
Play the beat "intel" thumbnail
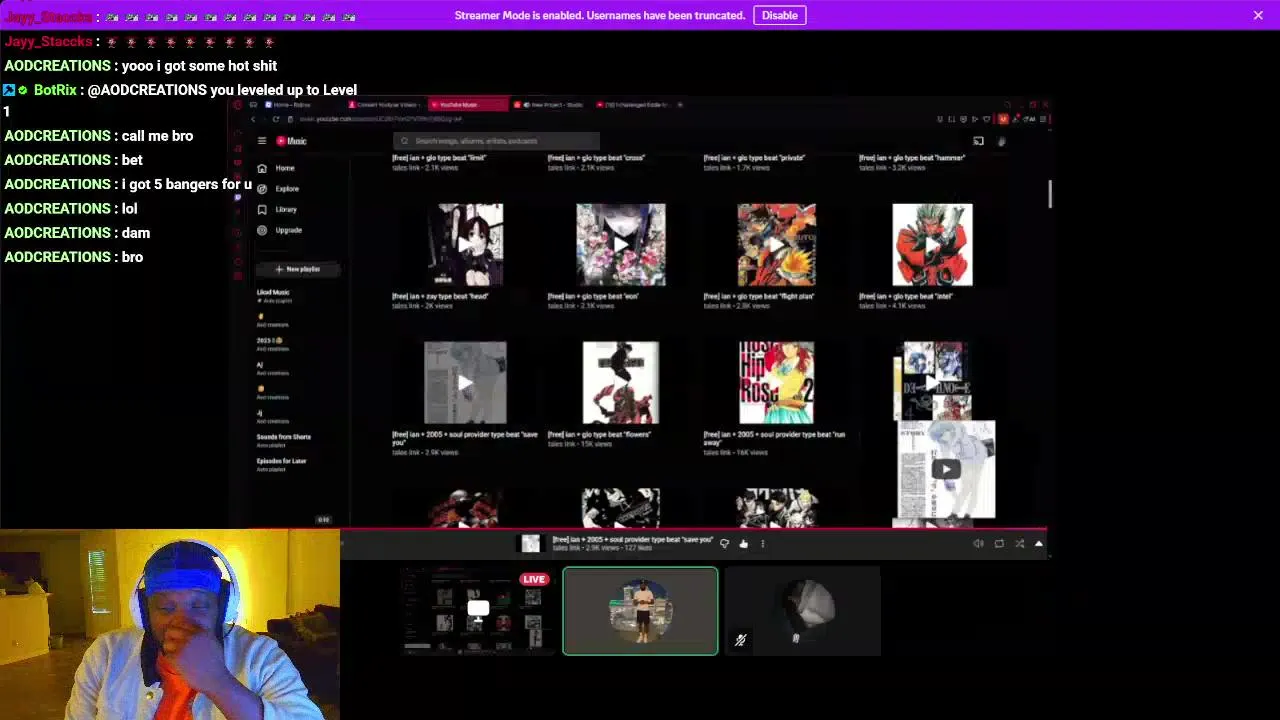click(932, 244)
